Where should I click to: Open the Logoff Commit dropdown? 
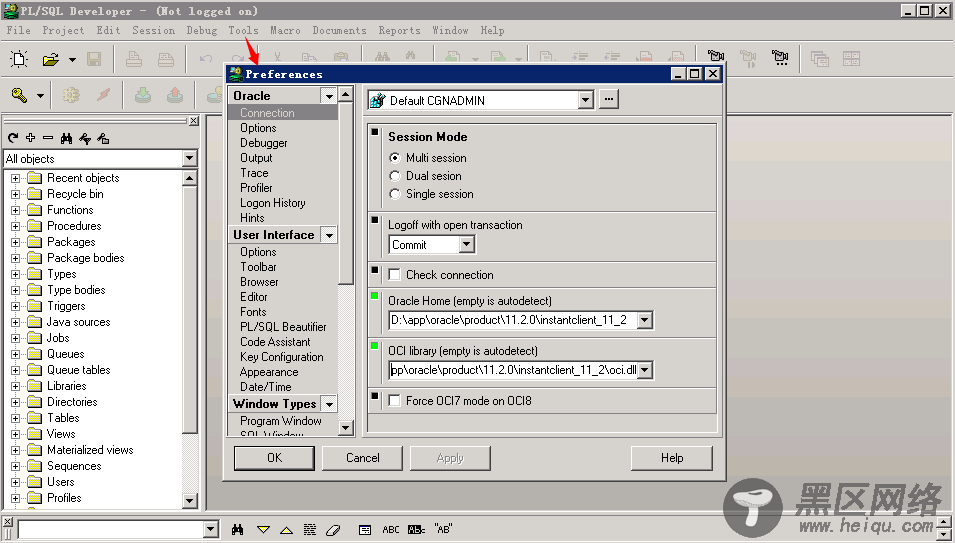point(467,245)
